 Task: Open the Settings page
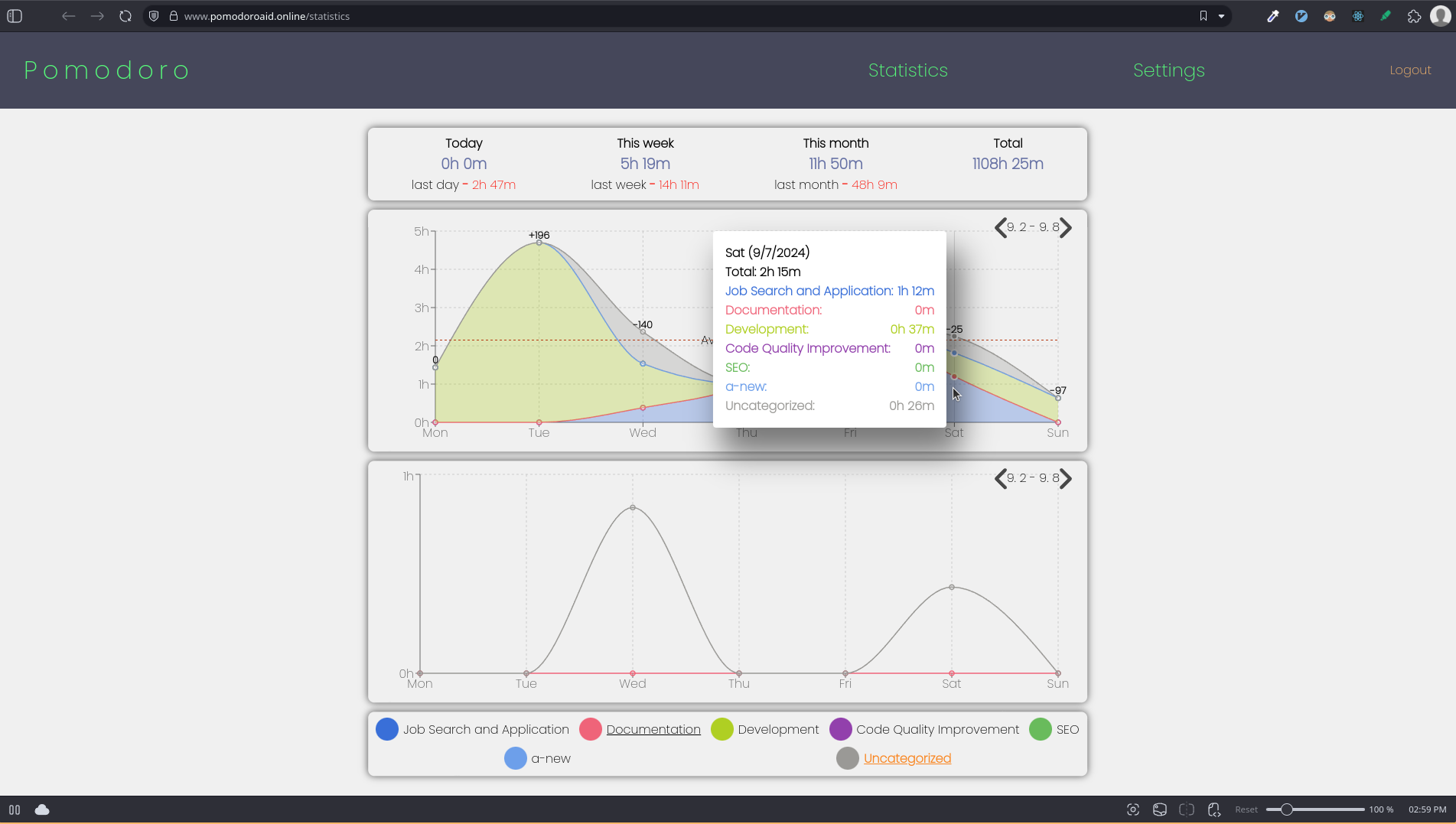point(1168,70)
